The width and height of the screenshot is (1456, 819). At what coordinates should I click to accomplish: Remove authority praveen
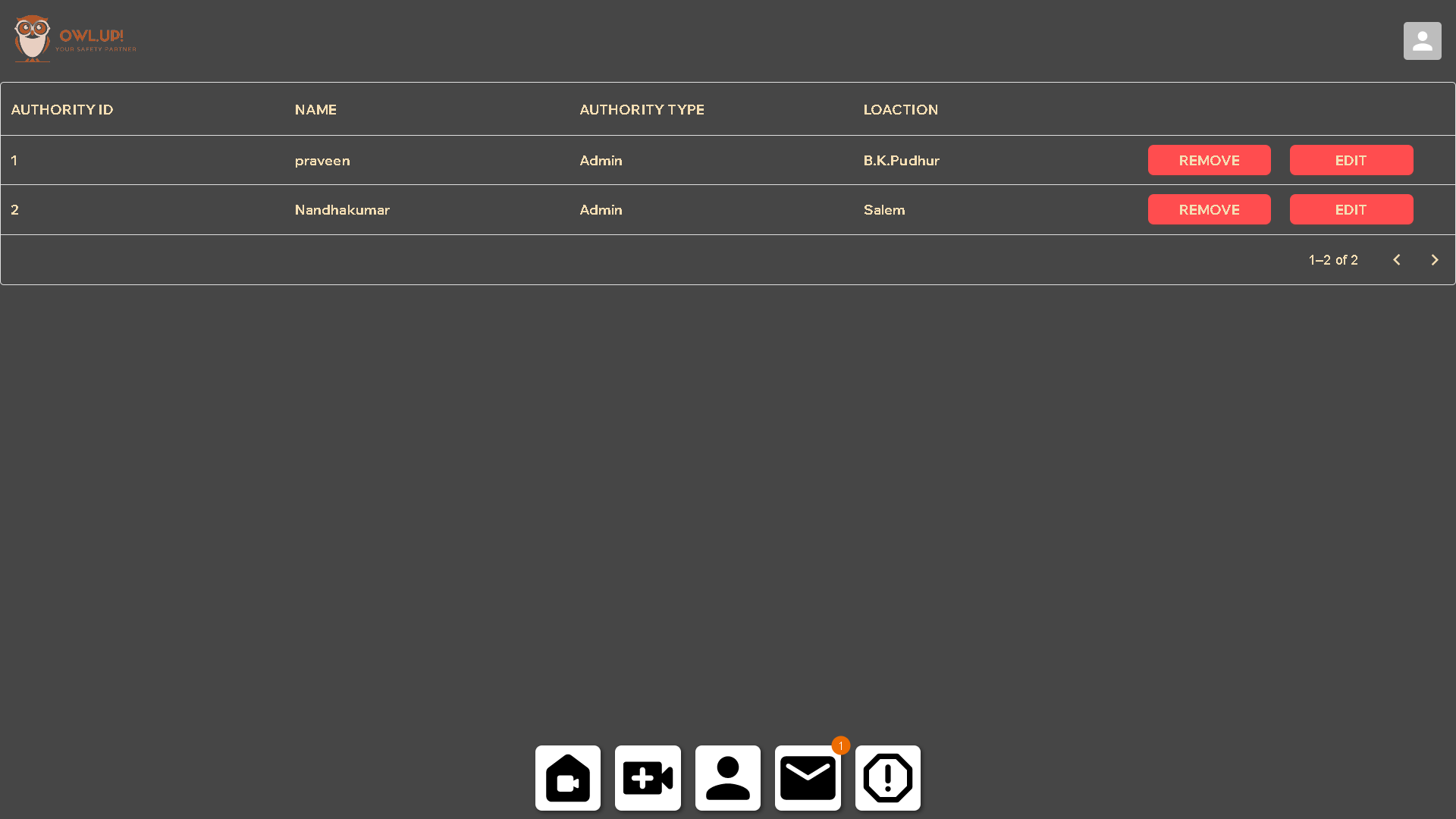(x=1209, y=160)
